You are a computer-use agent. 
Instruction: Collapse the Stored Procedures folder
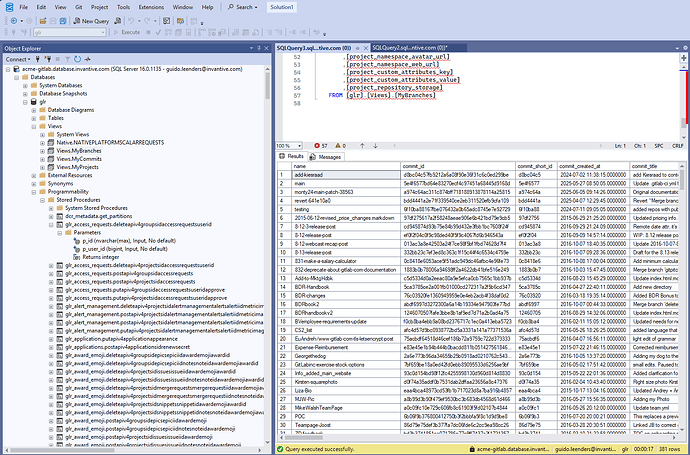(42, 200)
